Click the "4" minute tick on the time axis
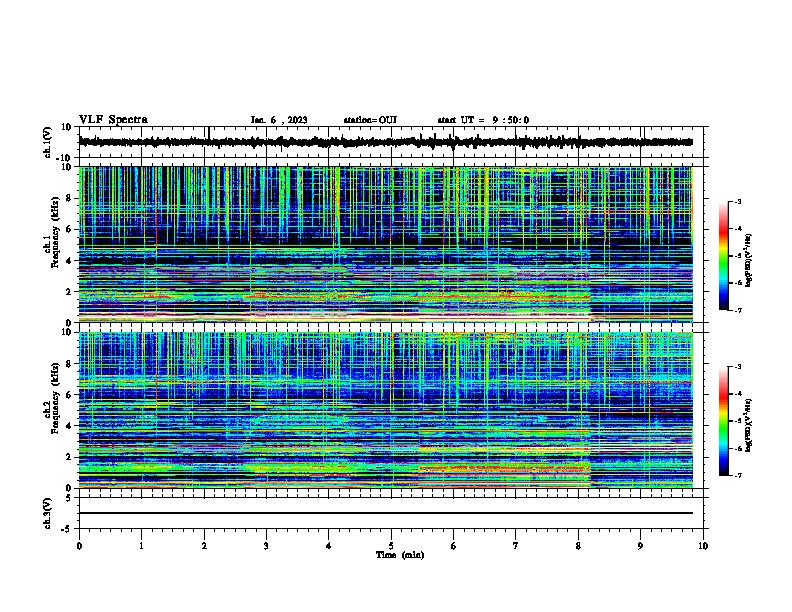 [329, 546]
